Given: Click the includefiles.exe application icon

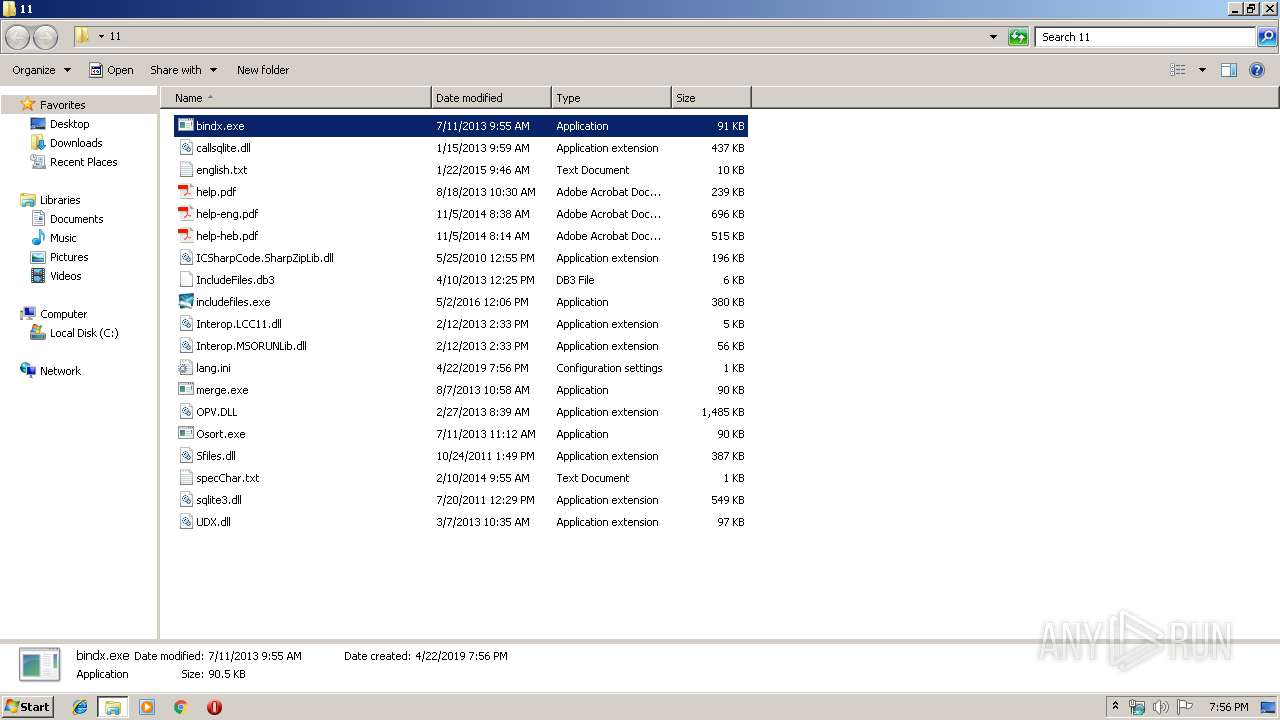Looking at the screenshot, I should click(185, 302).
